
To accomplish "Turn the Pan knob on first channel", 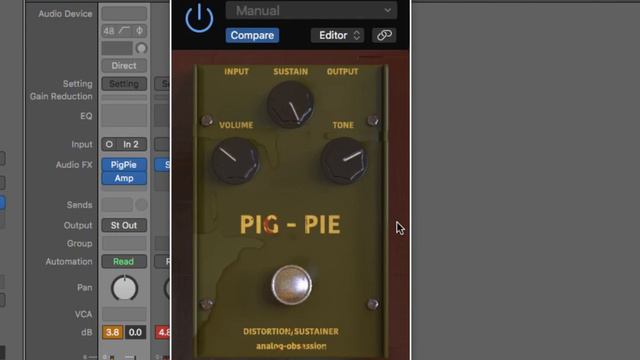I will tap(124, 288).
